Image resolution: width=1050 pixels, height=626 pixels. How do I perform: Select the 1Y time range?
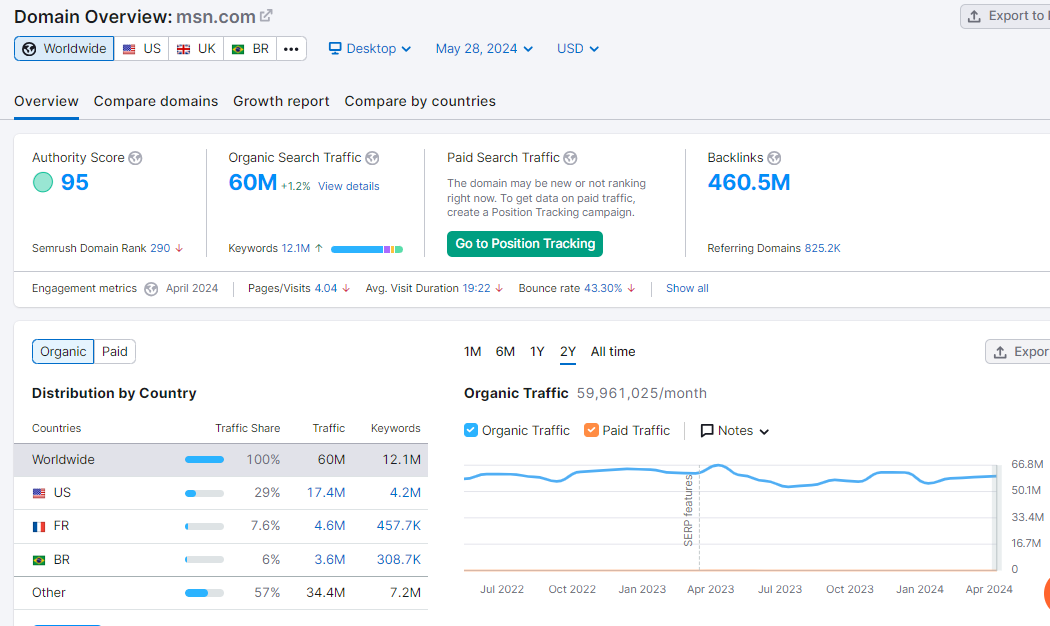pos(537,352)
